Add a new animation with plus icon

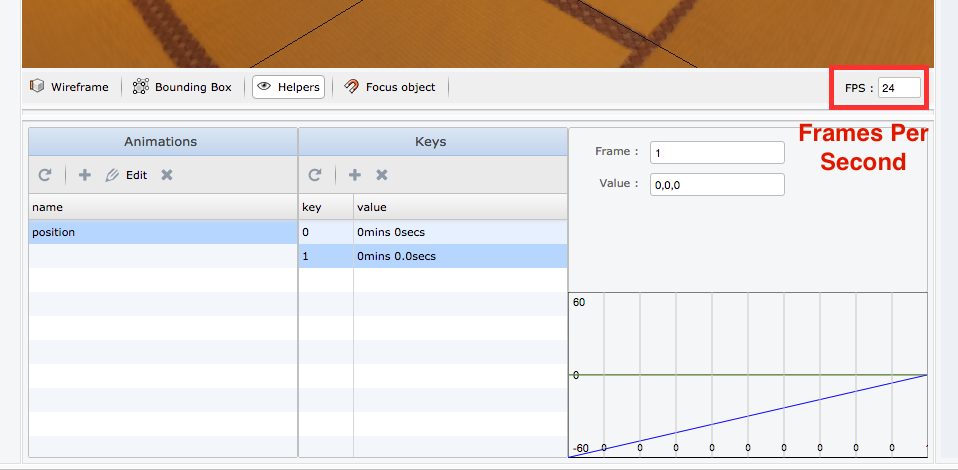(85, 175)
